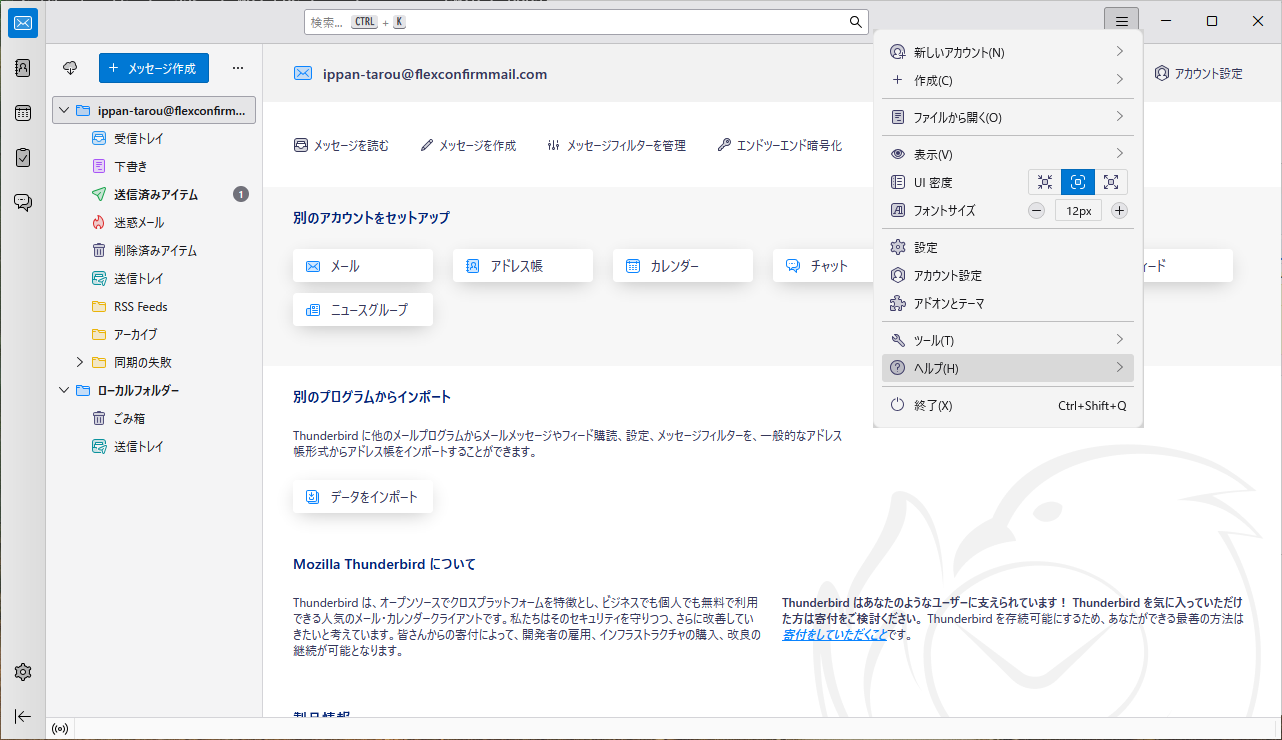The width and height of the screenshot is (1282, 740).
Task: Select touch UI density option
Action: click(1111, 182)
